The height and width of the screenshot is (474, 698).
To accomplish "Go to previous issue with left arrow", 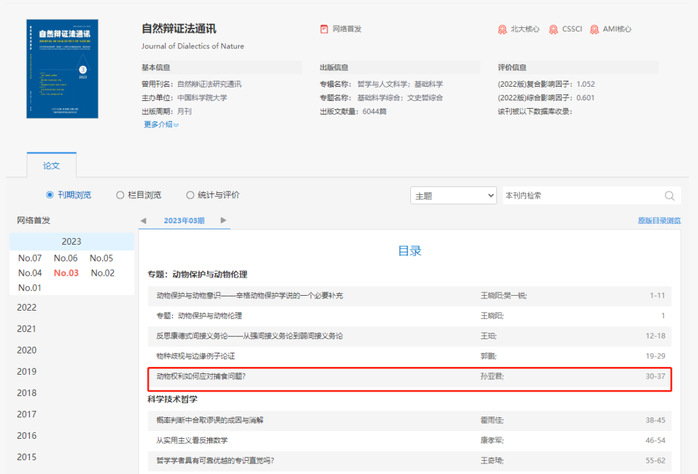I will pos(143,220).
